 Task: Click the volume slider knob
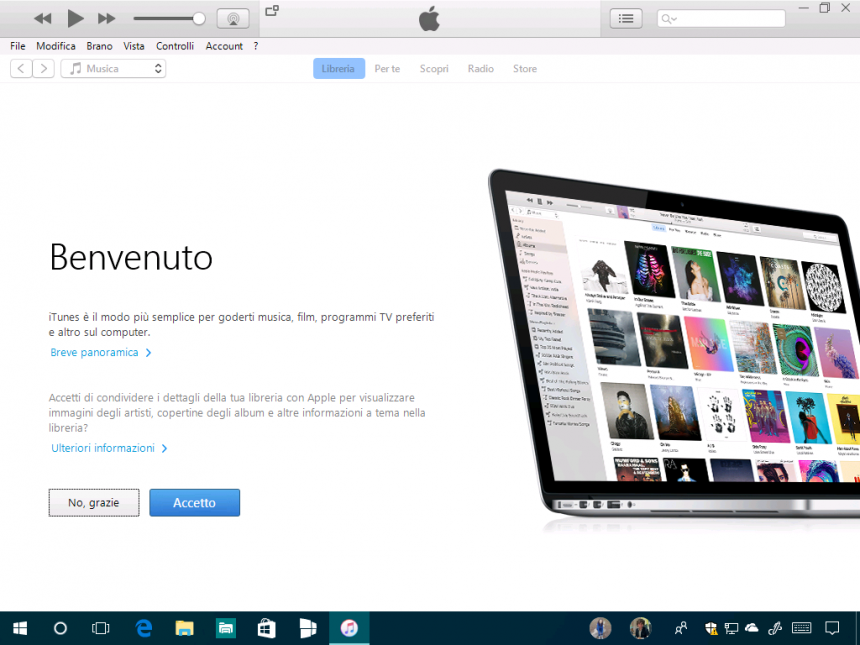point(199,19)
